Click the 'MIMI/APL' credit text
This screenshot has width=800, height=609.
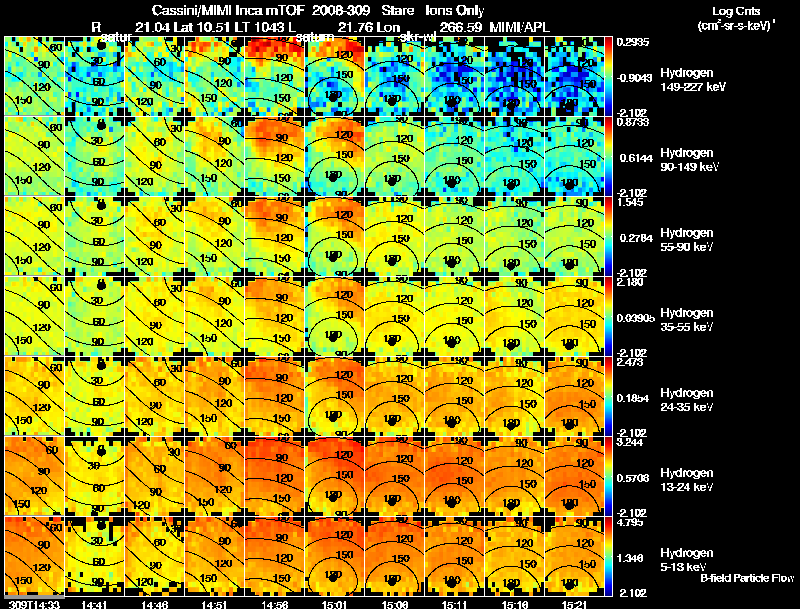(x=519, y=27)
